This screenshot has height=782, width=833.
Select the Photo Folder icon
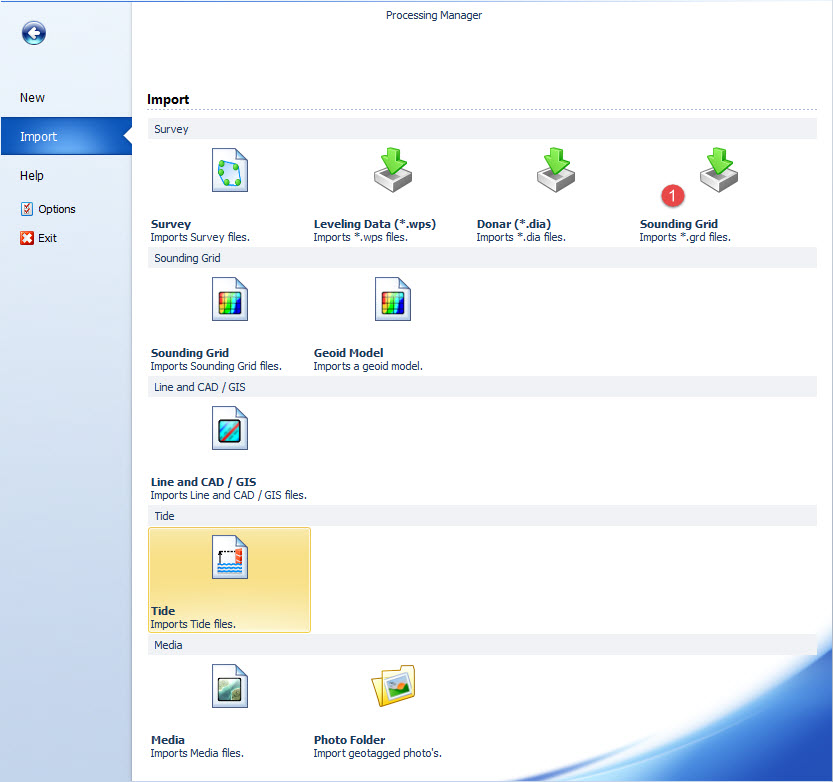392,687
